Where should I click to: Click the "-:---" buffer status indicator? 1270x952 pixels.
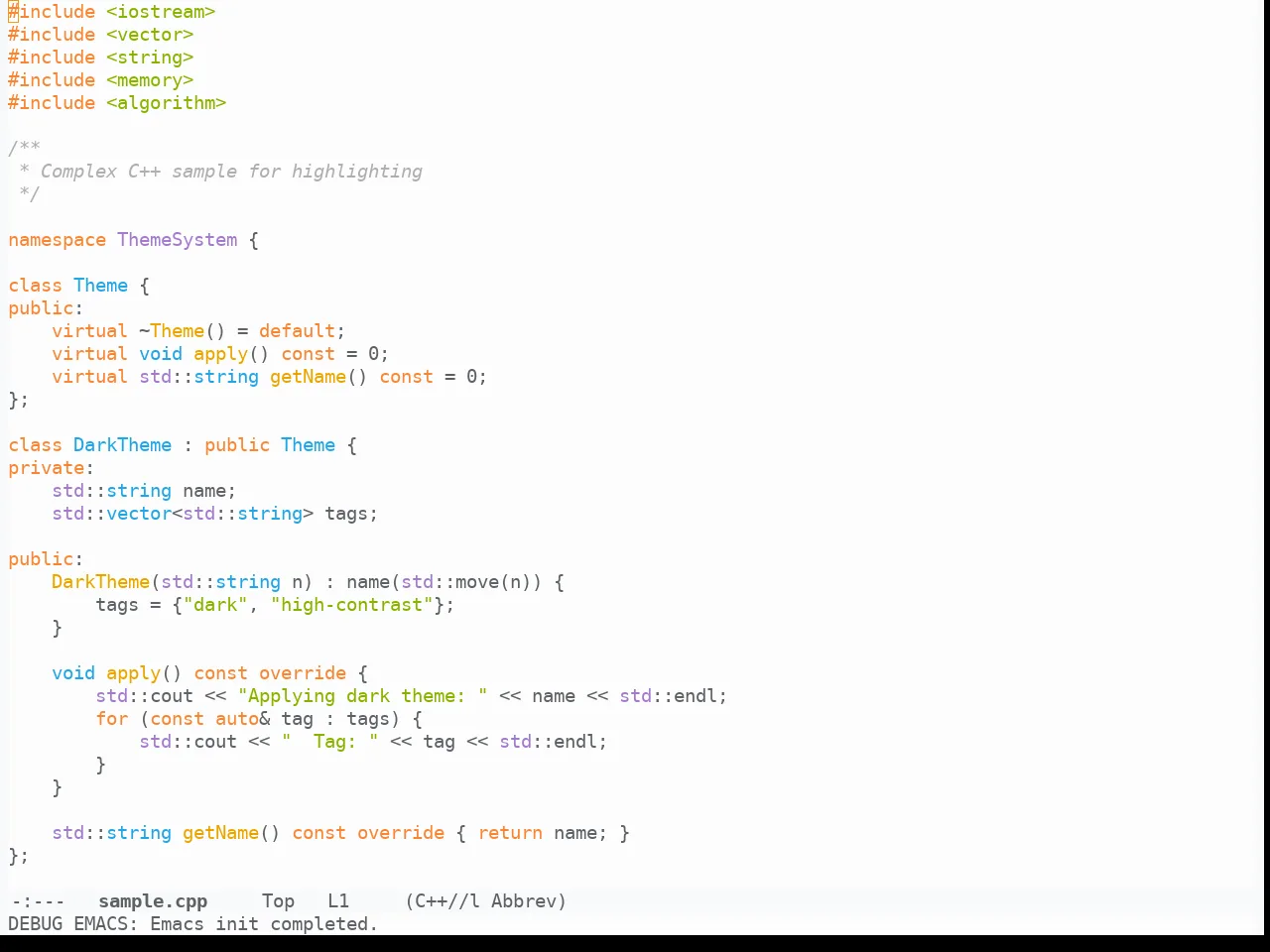(37, 901)
